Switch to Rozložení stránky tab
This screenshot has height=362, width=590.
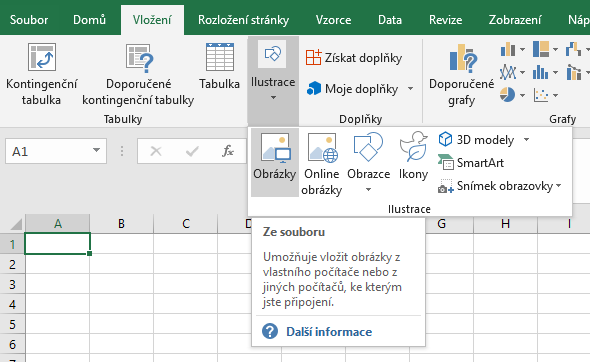coord(243,20)
